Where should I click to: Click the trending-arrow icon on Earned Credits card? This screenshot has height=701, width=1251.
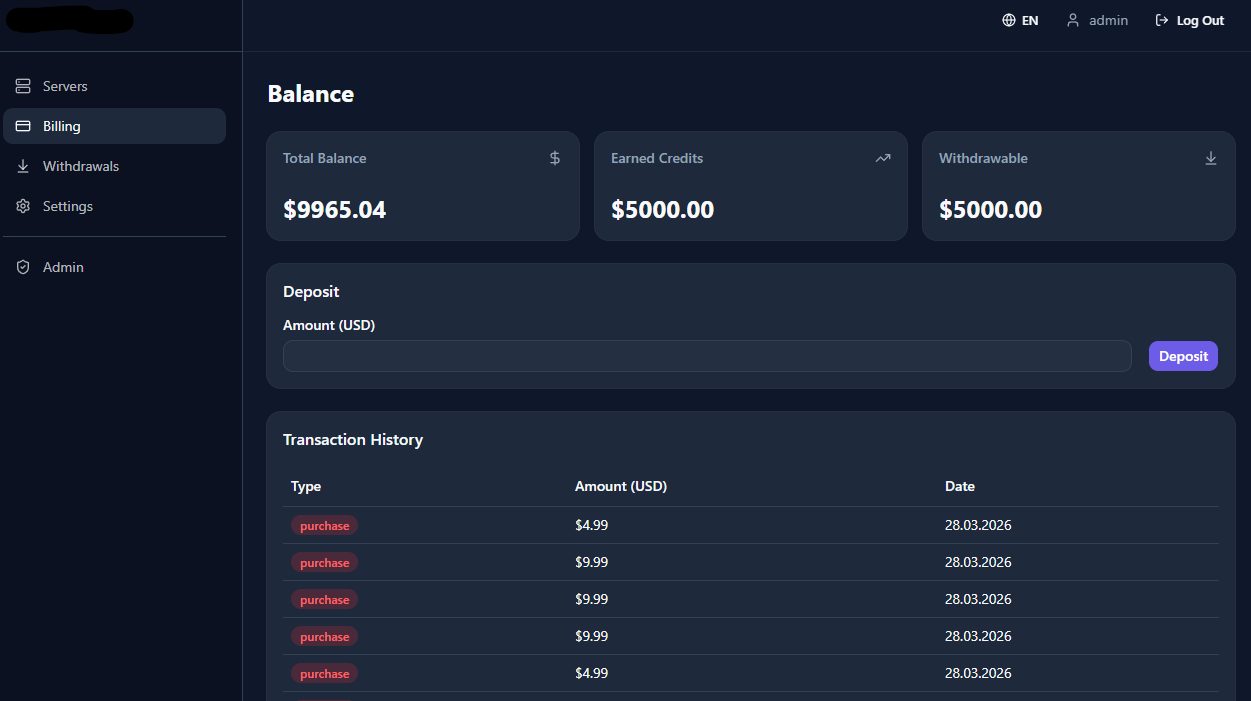click(882, 158)
